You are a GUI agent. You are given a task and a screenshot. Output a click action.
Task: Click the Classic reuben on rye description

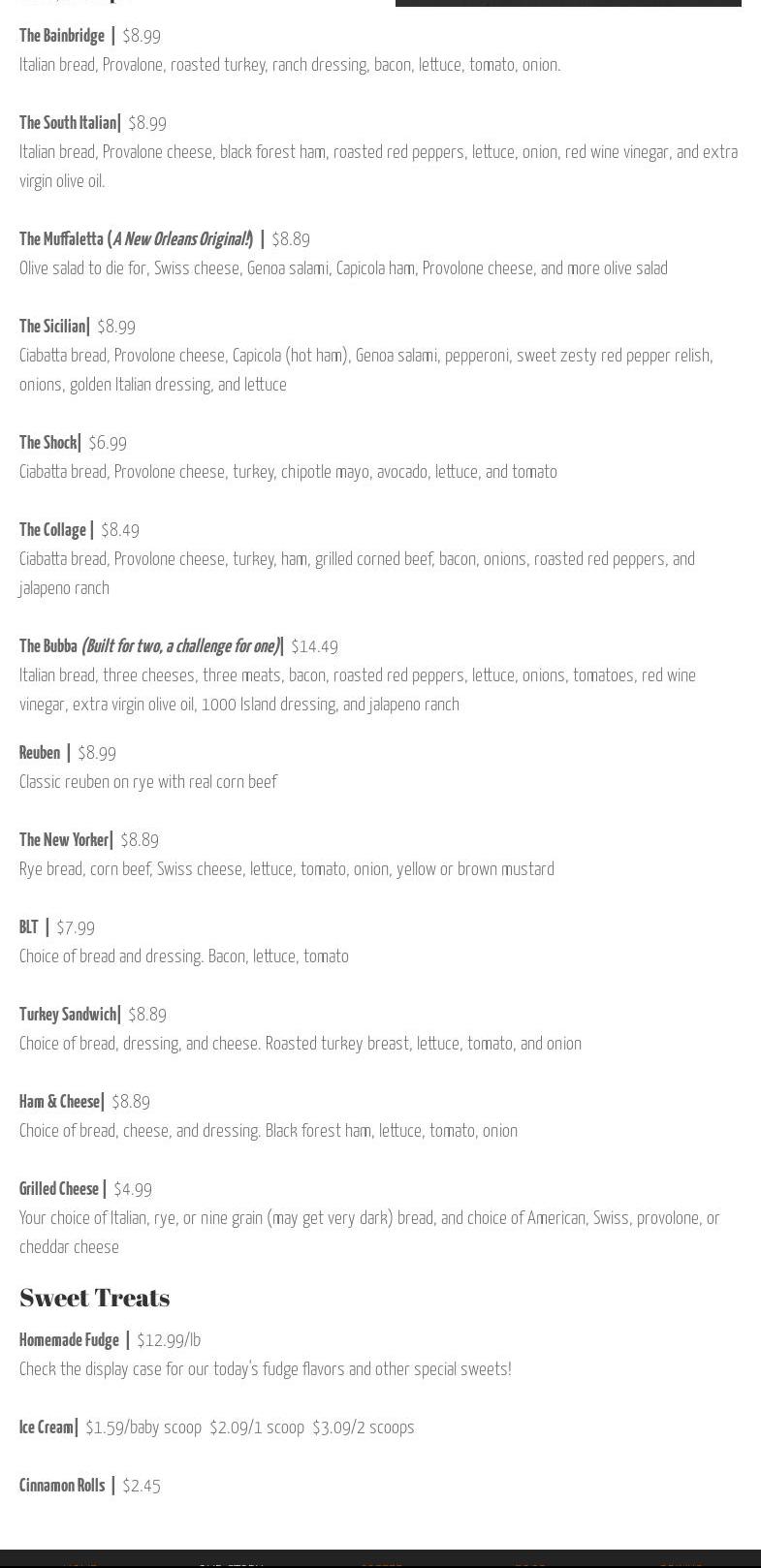click(x=148, y=782)
